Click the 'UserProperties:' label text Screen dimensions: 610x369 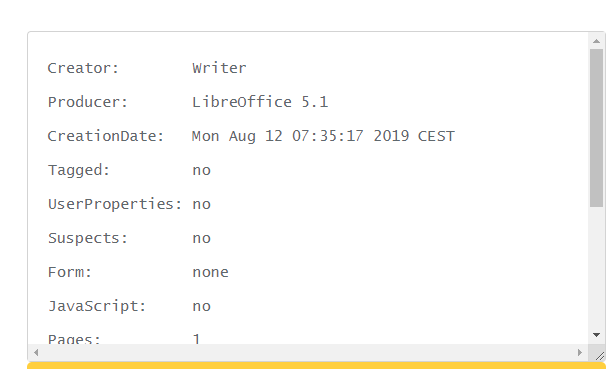(x=115, y=204)
